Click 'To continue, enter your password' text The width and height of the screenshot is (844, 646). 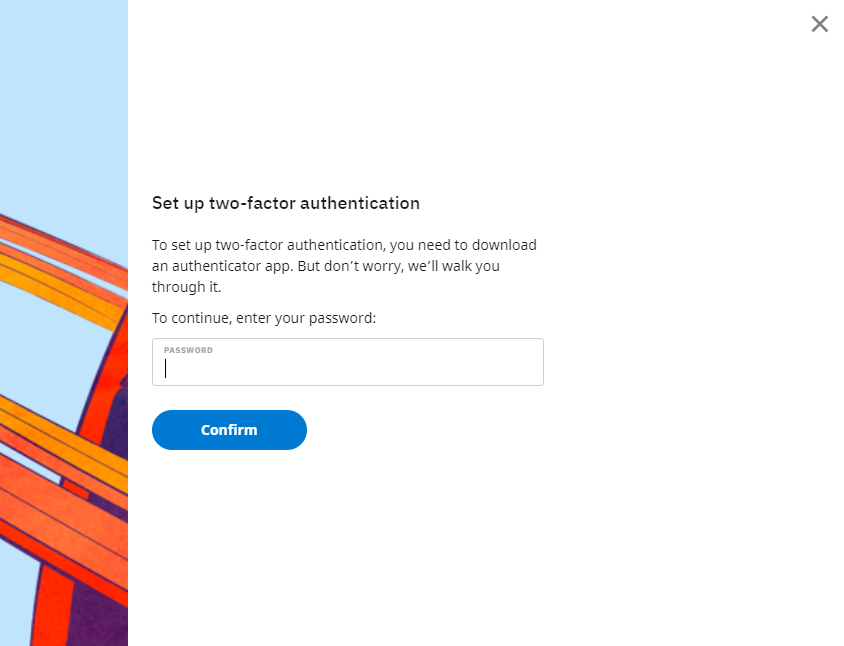tap(264, 318)
